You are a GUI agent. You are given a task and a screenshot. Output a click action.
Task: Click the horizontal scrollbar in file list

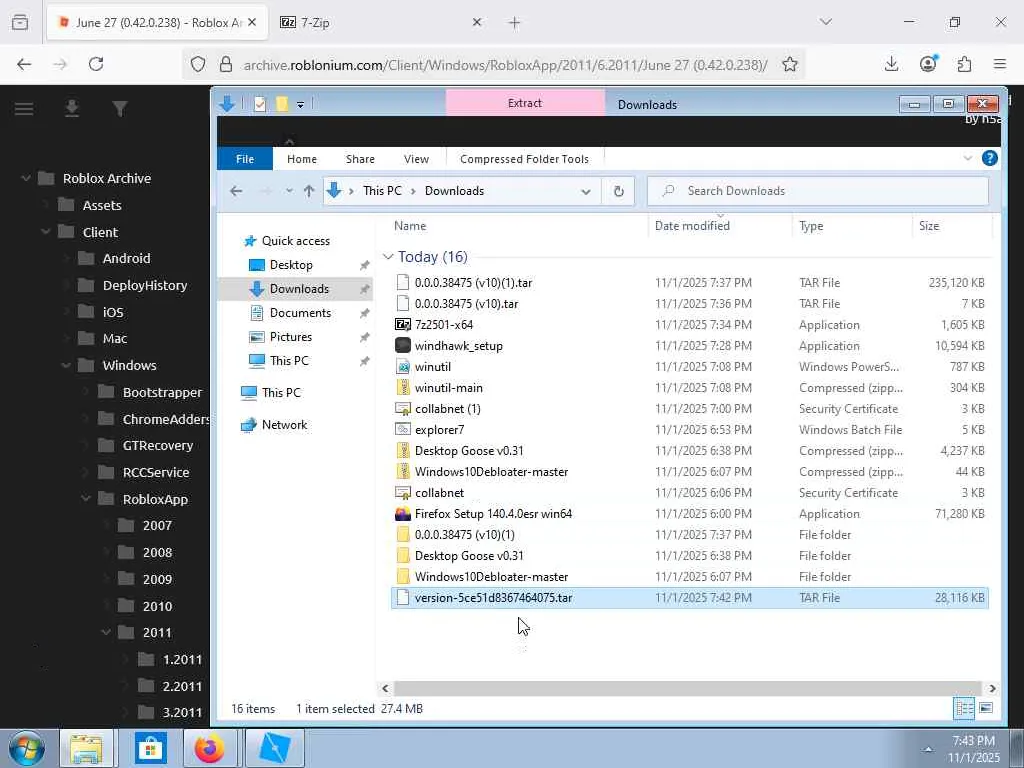pyautogui.click(x=688, y=688)
